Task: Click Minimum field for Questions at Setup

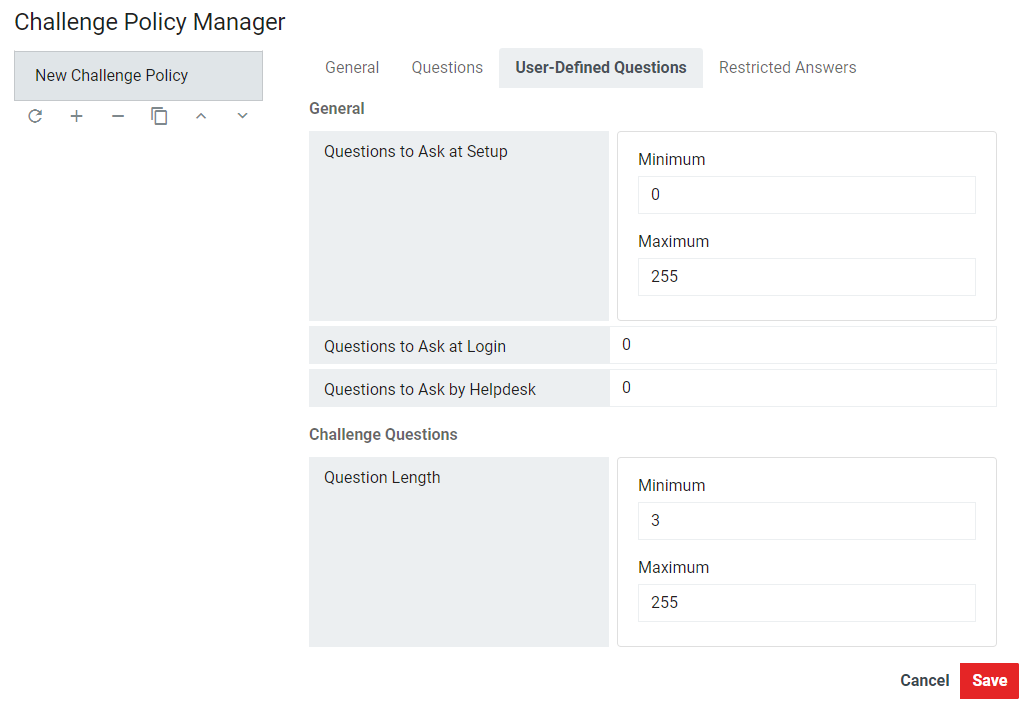Action: pyautogui.click(x=806, y=195)
